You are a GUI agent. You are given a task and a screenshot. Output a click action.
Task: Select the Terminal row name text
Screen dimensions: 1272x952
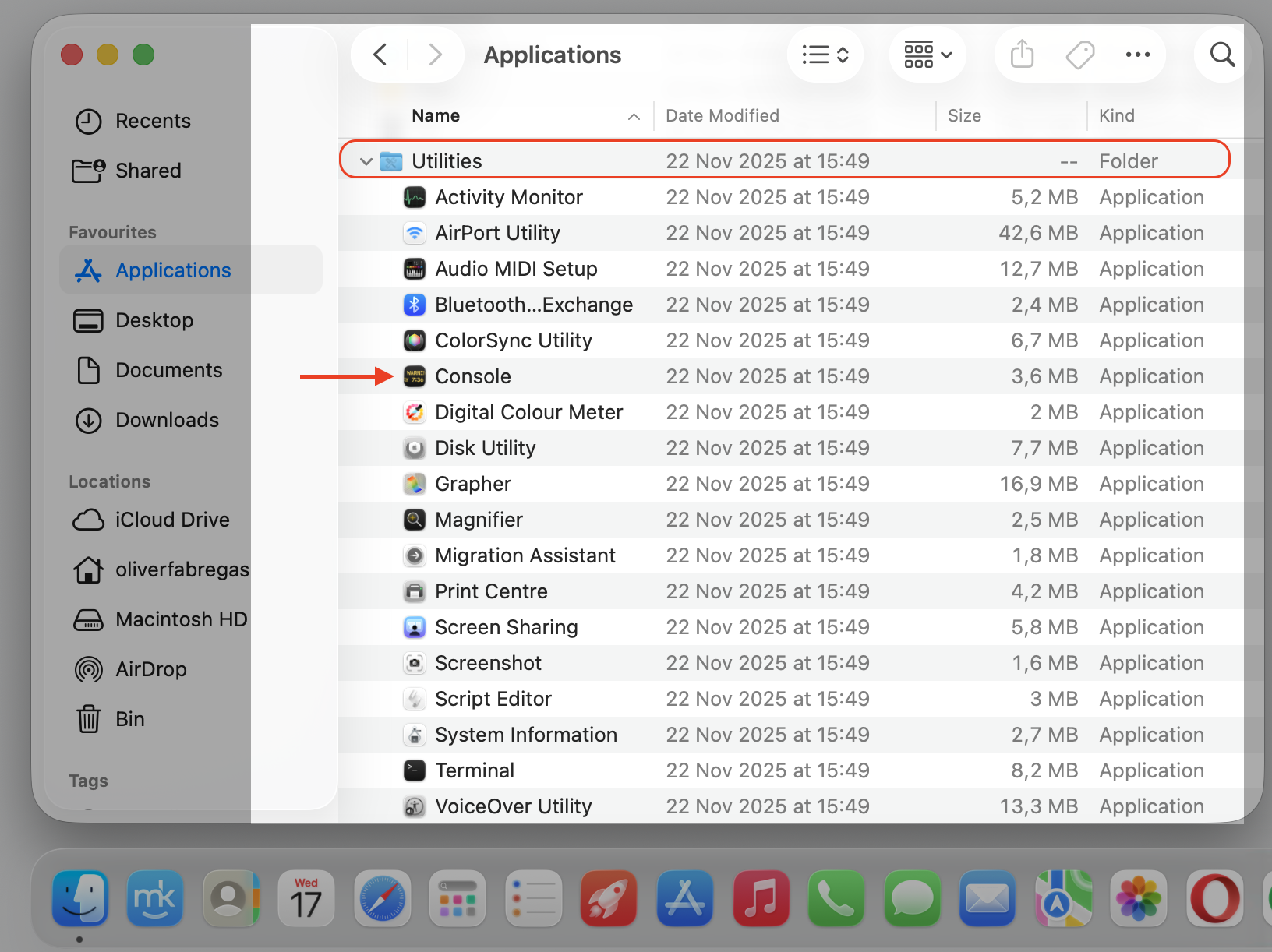click(x=475, y=770)
